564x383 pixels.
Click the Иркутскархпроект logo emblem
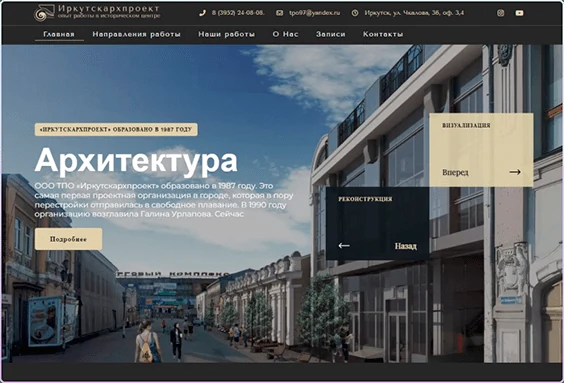click(44, 13)
